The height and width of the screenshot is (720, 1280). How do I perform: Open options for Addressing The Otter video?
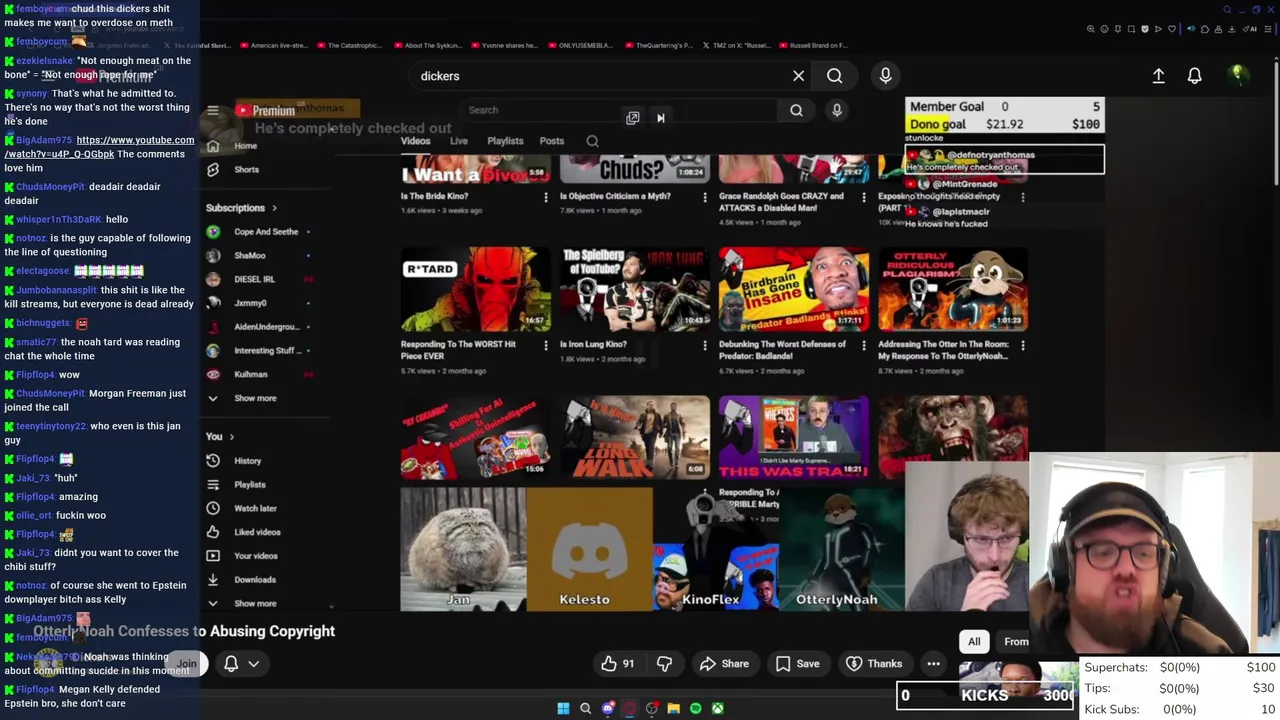1022,345
